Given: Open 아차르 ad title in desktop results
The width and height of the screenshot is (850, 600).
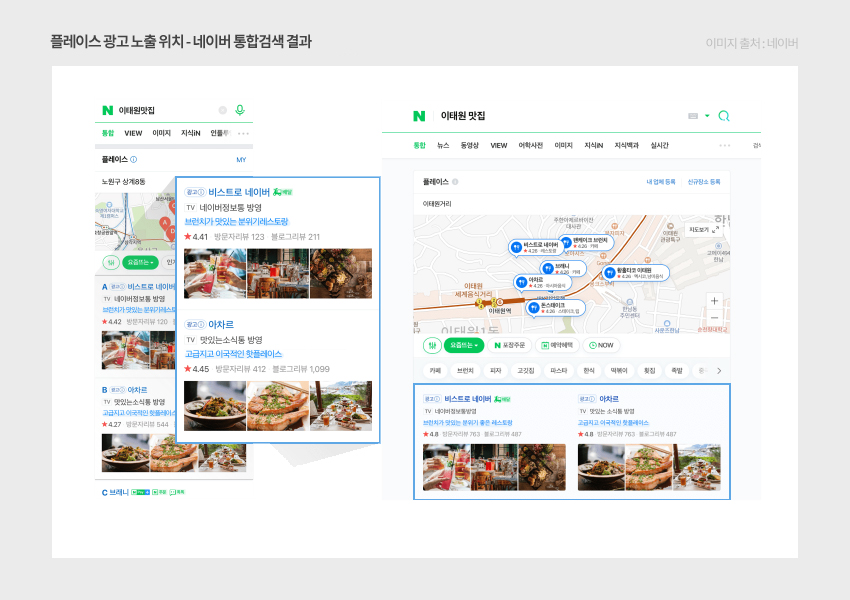Looking at the screenshot, I should (609, 399).
